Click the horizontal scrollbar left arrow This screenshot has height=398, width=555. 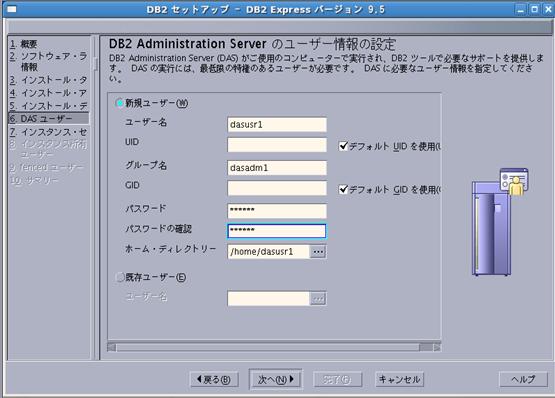(x=111, y=347)
